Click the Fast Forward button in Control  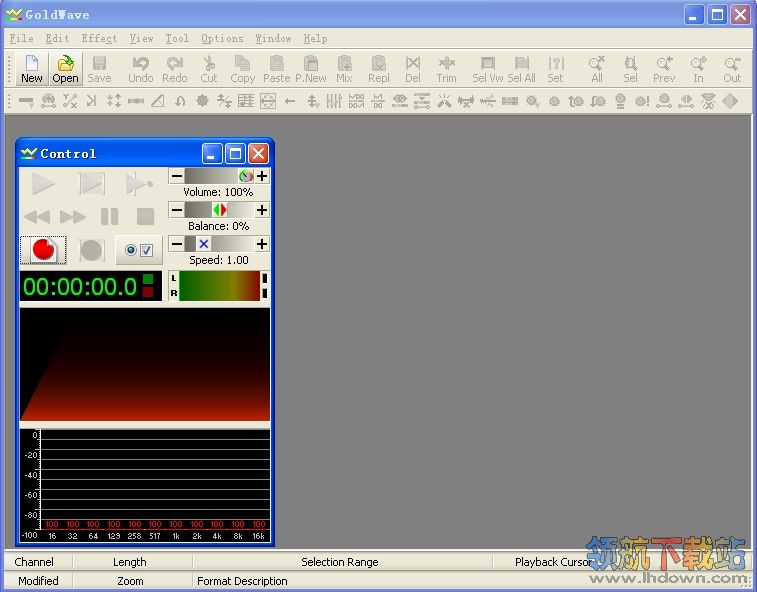click(x=73, y=216)
